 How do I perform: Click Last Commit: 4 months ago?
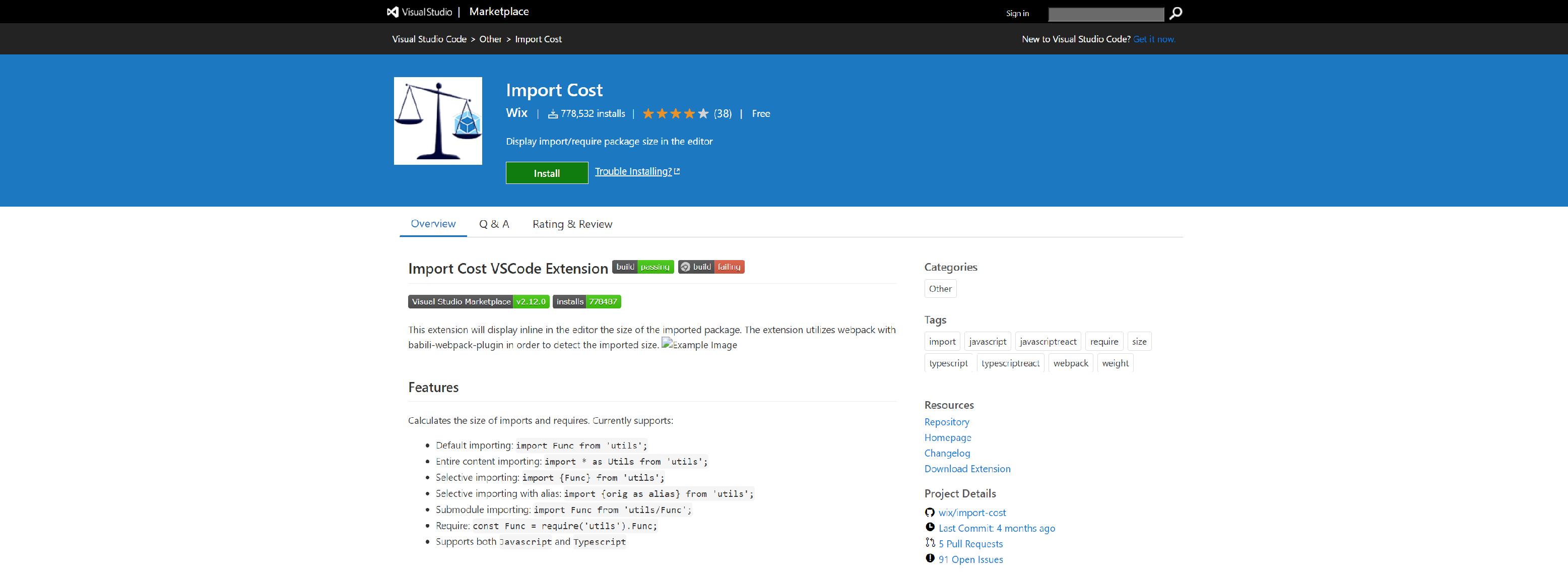pos(997,528)
